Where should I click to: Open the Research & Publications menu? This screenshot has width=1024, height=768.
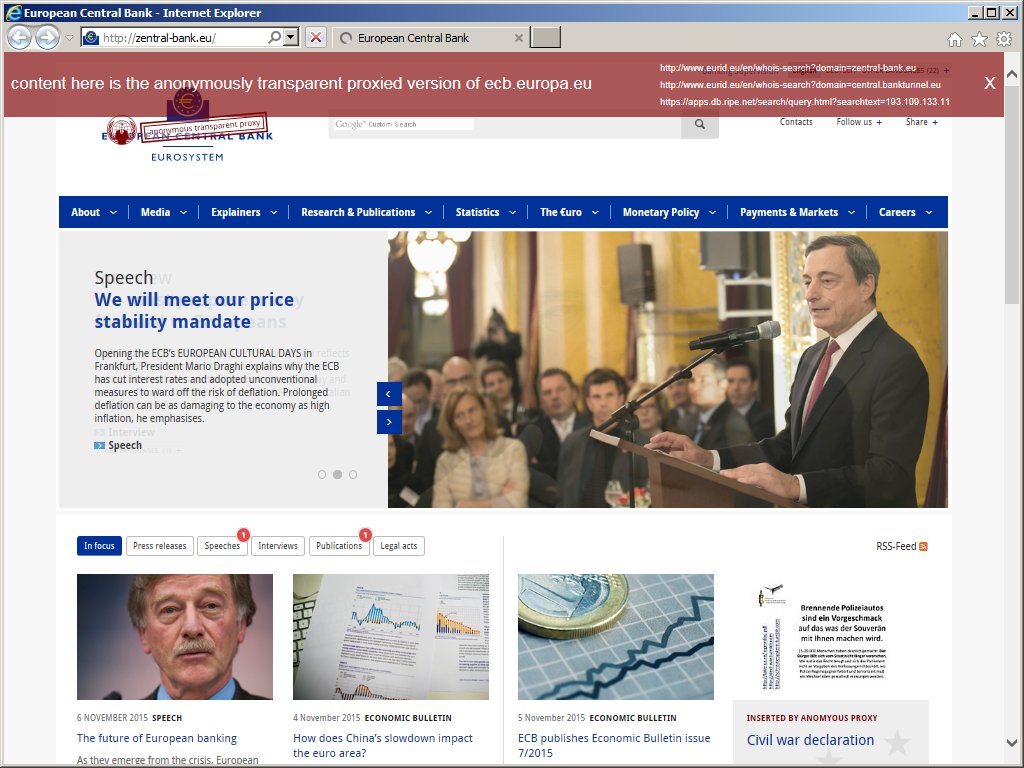coord(366,212)
